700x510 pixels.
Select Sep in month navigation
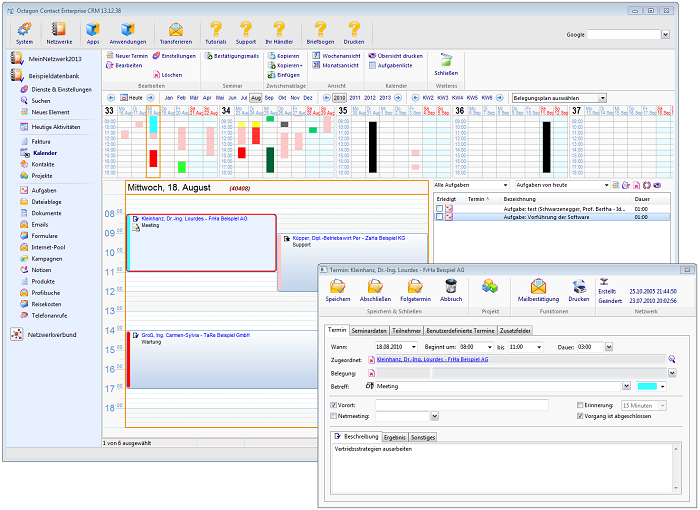(269, 97)
